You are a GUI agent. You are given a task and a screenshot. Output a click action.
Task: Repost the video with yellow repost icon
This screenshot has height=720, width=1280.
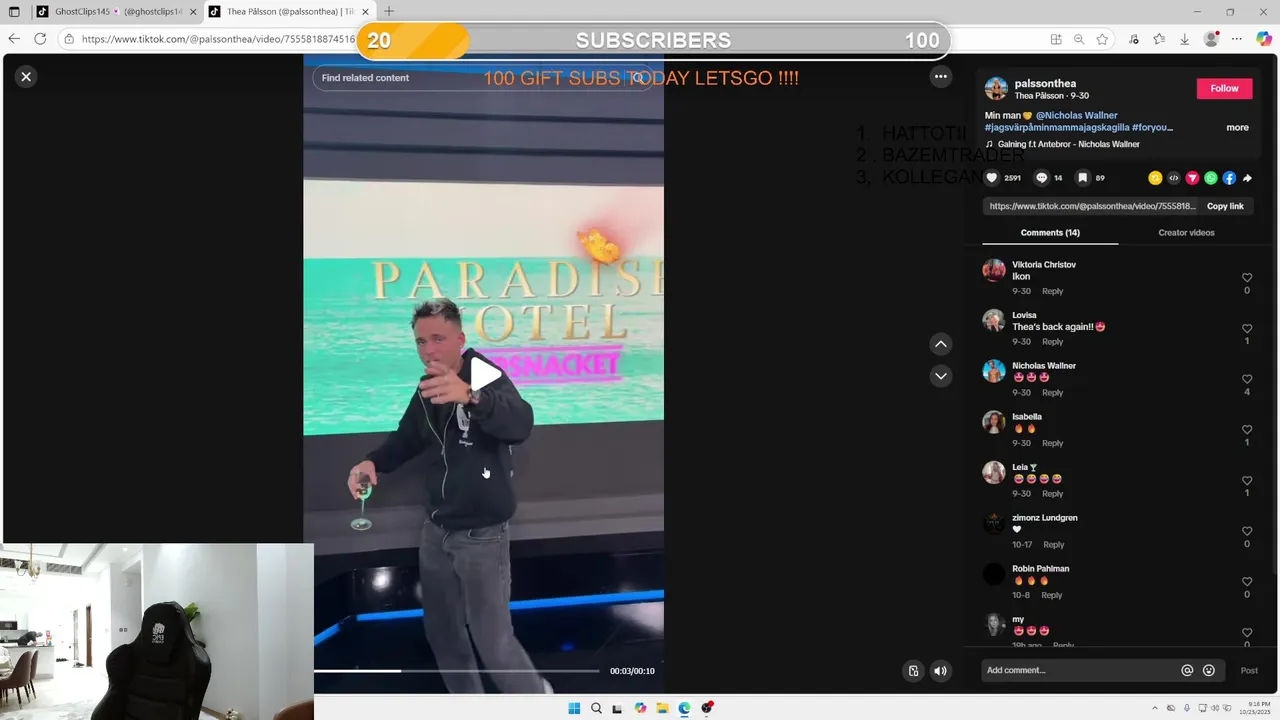pyautogui.click(x=1155, y=178)
